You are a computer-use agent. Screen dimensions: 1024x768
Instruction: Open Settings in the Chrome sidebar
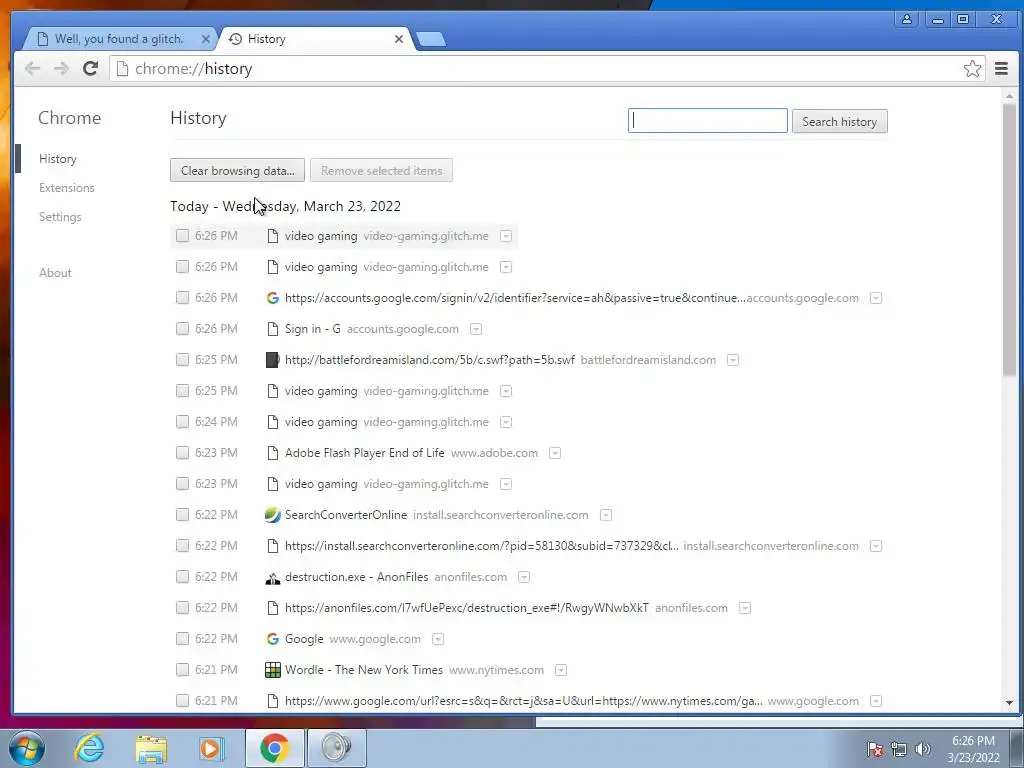(60, 217)
